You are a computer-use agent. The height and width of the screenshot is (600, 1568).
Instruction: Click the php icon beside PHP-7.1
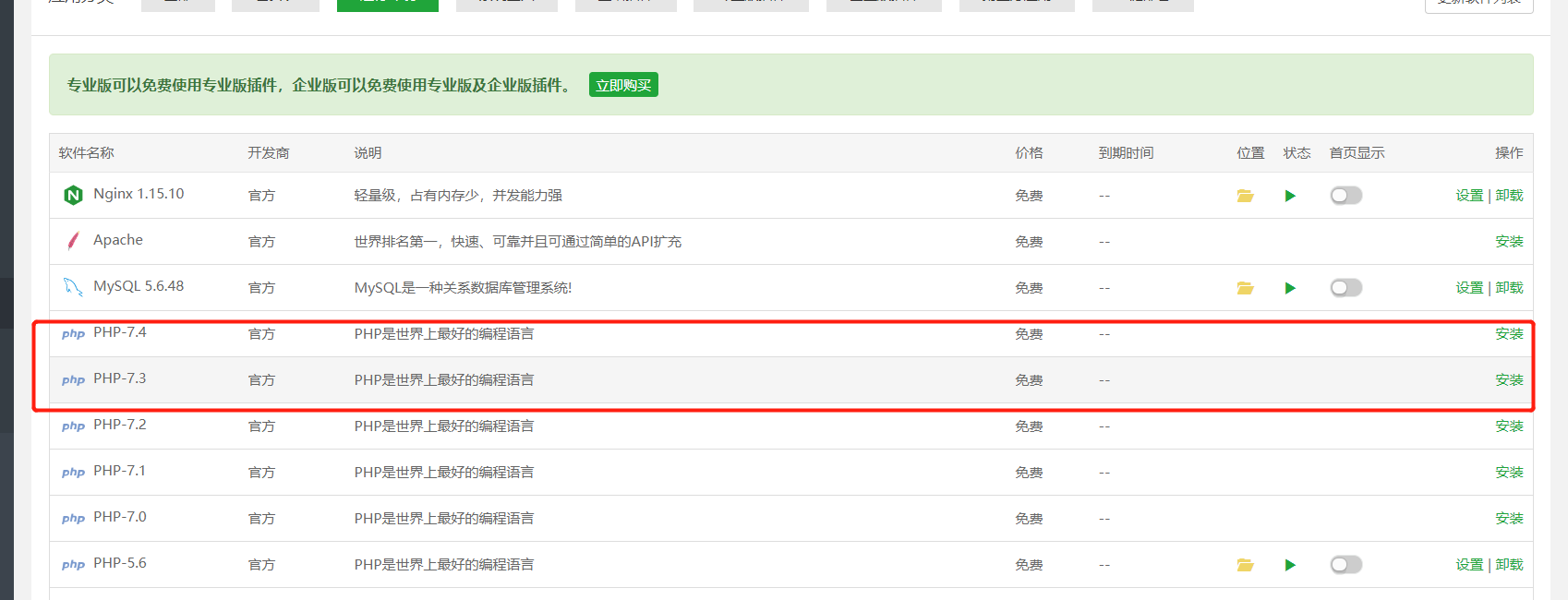click(73, 473)
